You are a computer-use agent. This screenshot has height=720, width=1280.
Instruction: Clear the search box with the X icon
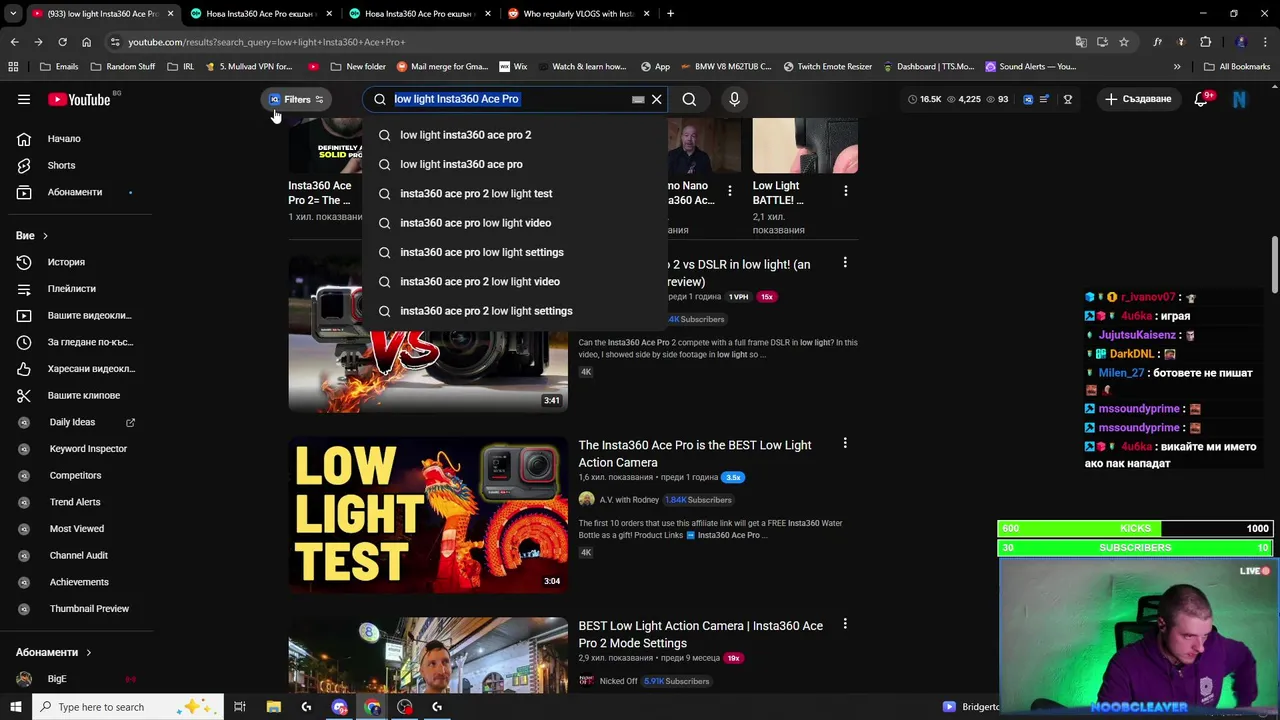pyautogui.click(x=657, y=99)
